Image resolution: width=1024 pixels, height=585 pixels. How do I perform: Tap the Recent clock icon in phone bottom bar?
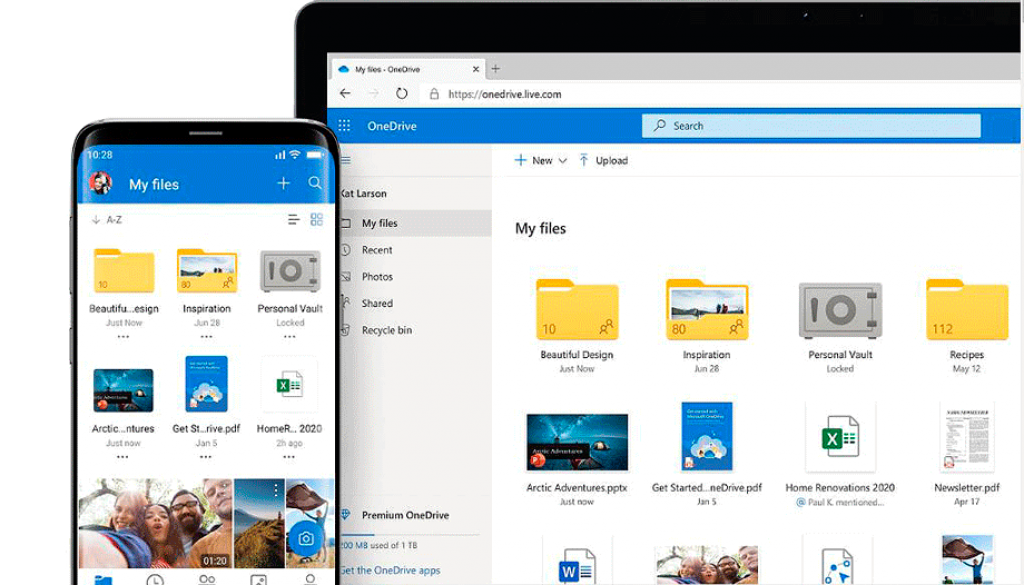pyautogui.click(x=155, y=580)
